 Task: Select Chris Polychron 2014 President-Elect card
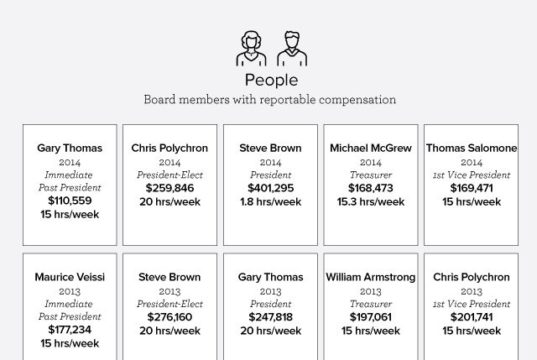[170, 185]
